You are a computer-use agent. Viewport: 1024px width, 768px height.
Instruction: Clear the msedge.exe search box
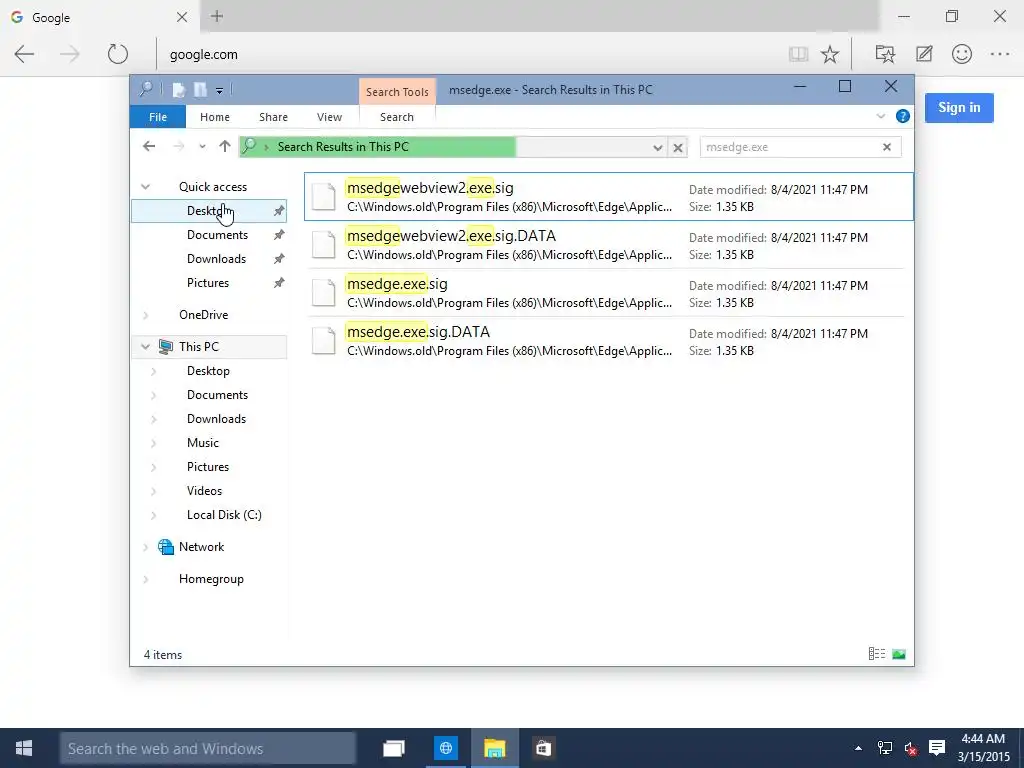[x=887, y=147]
